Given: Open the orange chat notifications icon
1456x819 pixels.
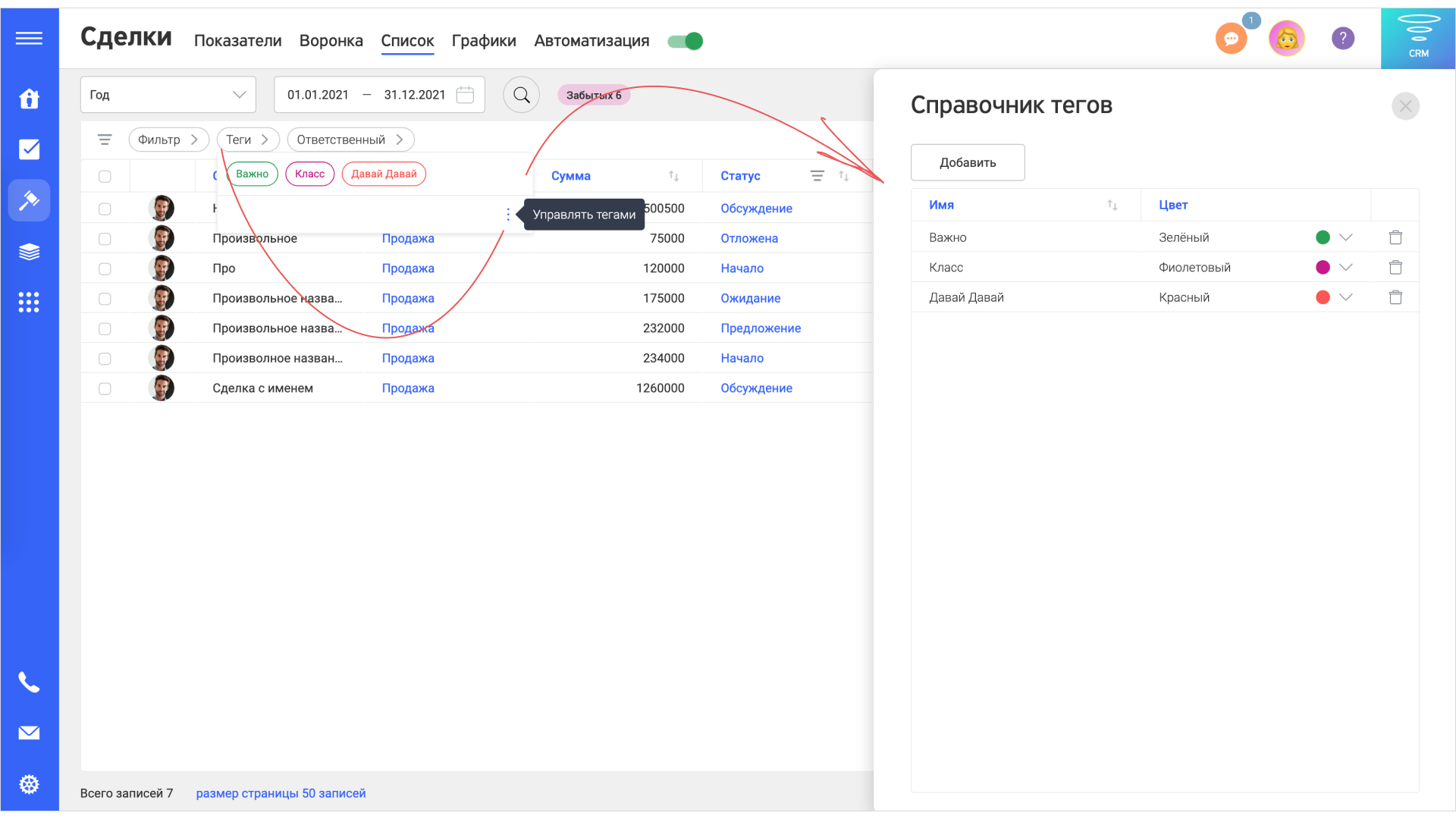Looking at the screenshot, I should coord(1231,39).
